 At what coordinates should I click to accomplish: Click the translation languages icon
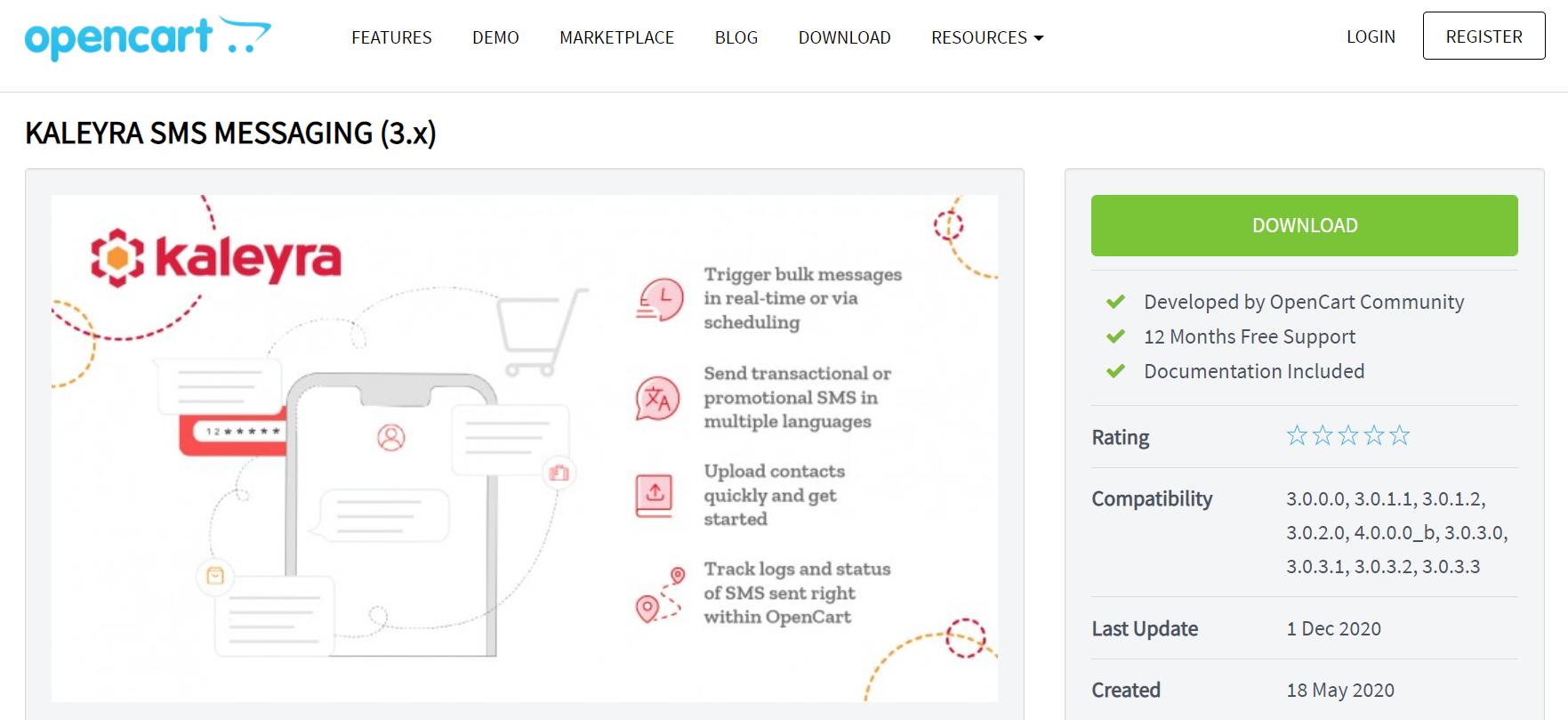tap(657, 398)
